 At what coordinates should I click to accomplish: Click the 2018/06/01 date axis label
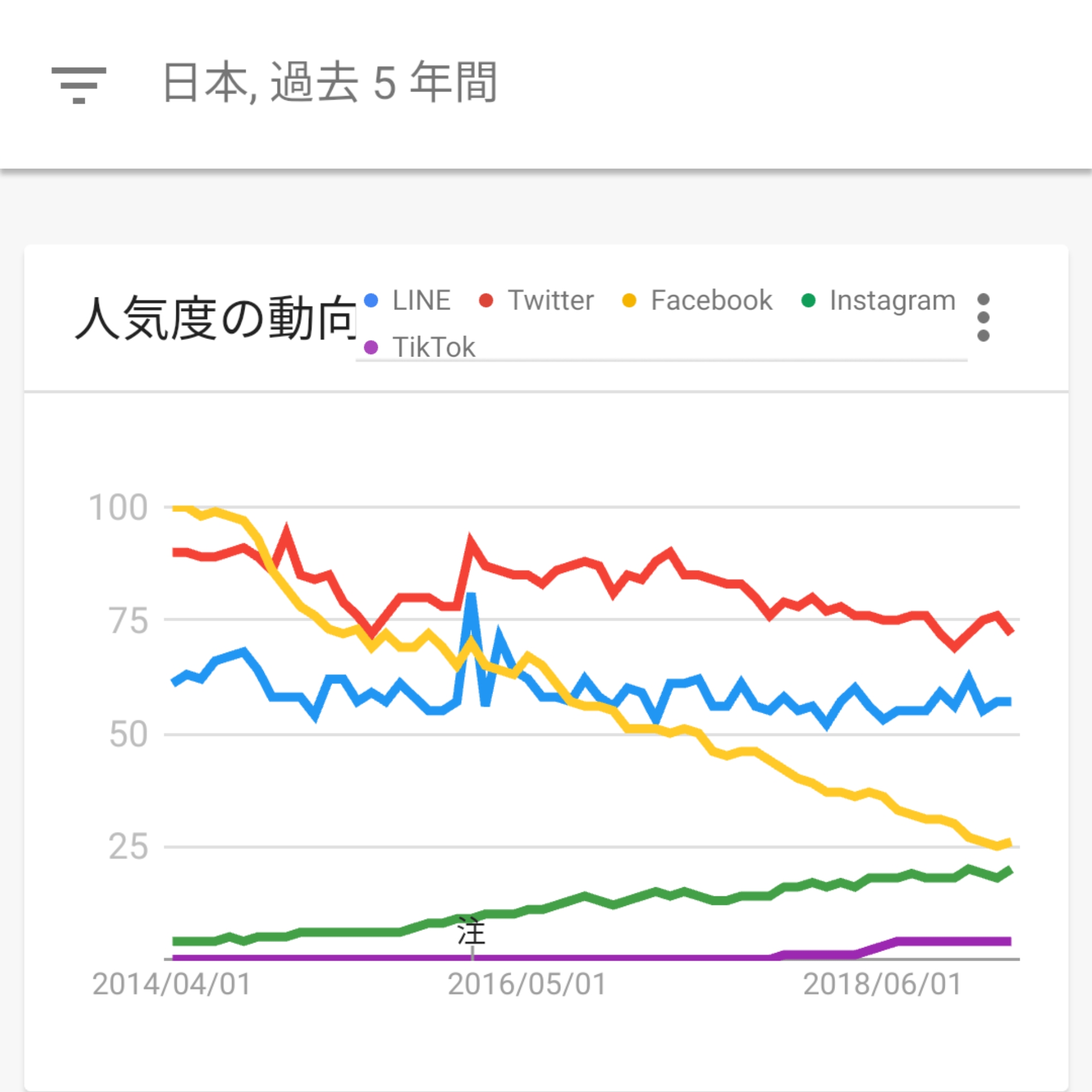(x=882, y=985)
